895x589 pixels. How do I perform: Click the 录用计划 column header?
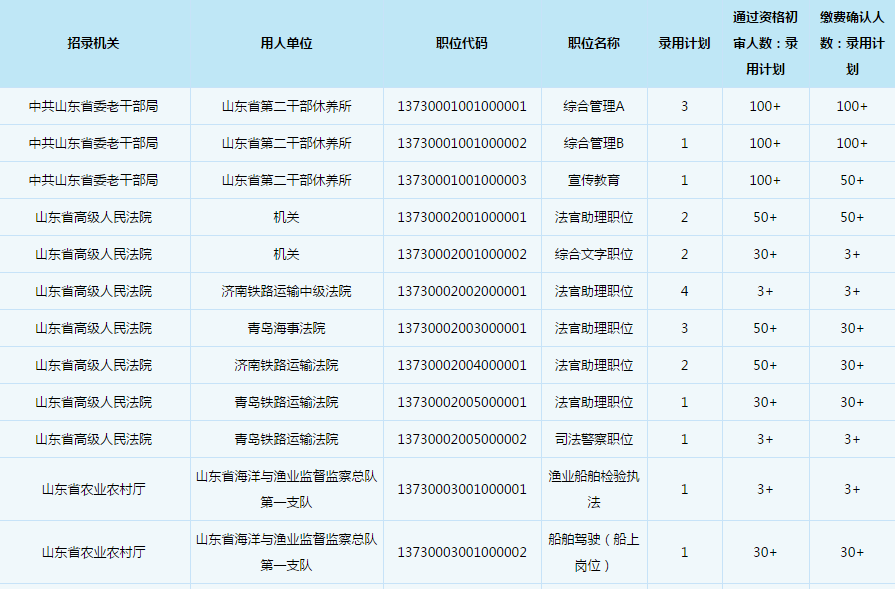tap(684, 43)
